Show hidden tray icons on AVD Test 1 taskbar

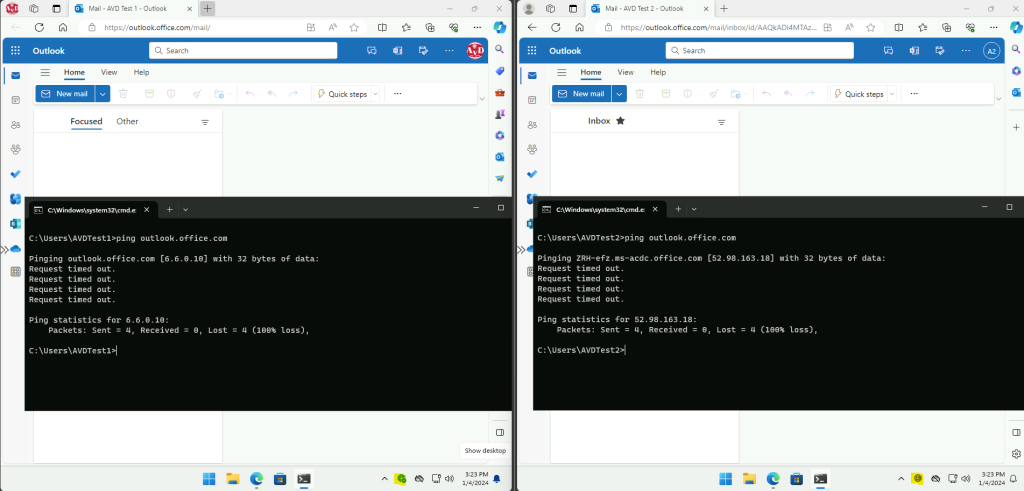pos(384,479)
